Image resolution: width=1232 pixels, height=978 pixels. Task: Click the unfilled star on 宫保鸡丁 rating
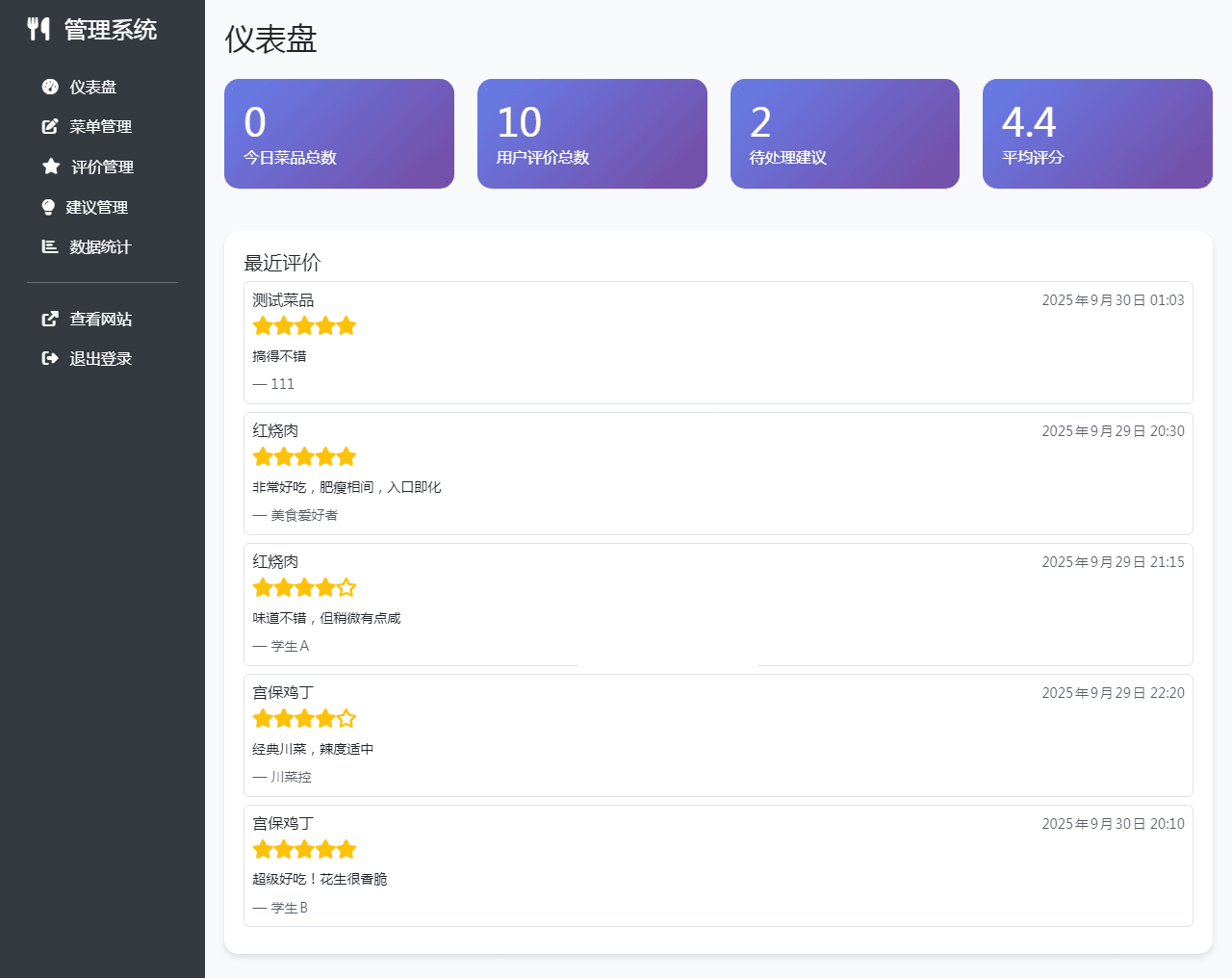tap(346, 717)
